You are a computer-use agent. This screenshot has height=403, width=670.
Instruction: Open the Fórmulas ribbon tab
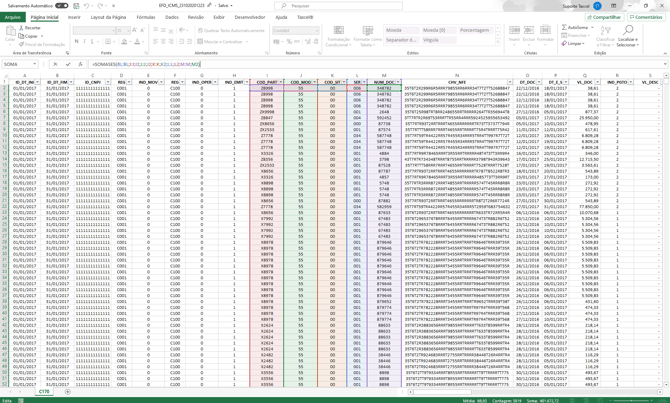[146, 17]
